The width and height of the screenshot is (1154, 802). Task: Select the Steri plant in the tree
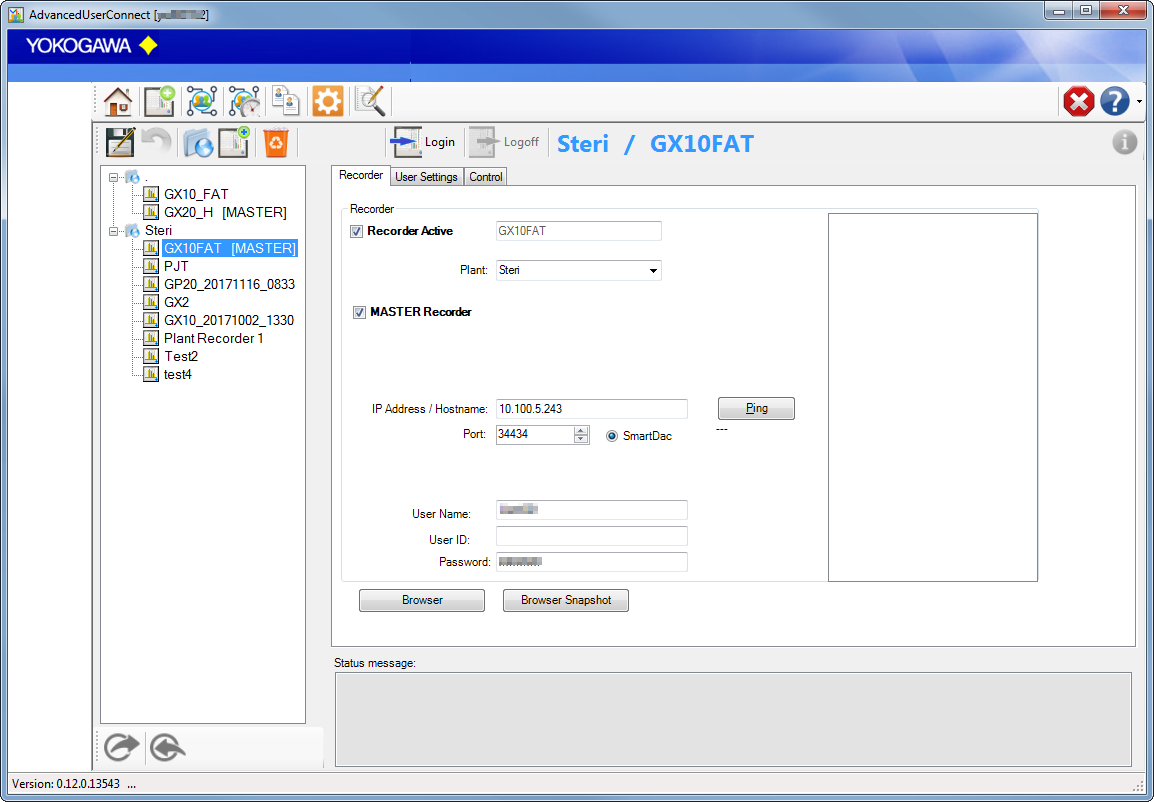pos(158,230)
